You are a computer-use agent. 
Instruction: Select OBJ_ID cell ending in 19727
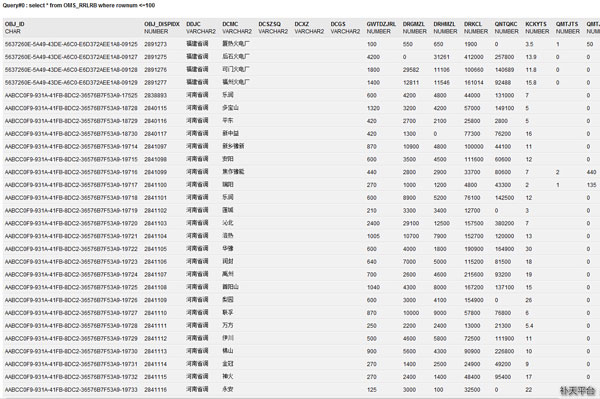(71, 313)
